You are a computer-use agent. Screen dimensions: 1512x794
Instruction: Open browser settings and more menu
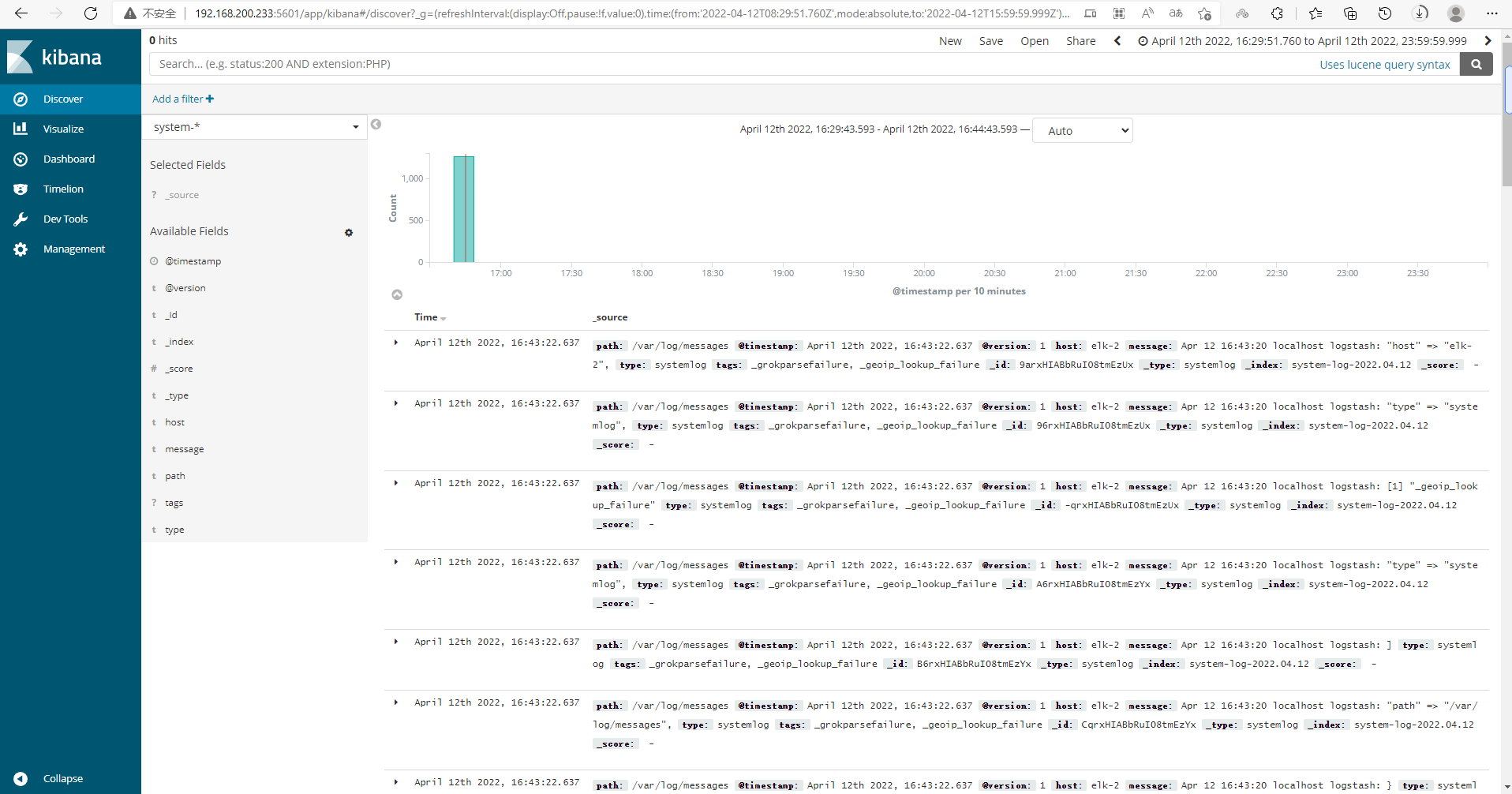point(1491,13)
